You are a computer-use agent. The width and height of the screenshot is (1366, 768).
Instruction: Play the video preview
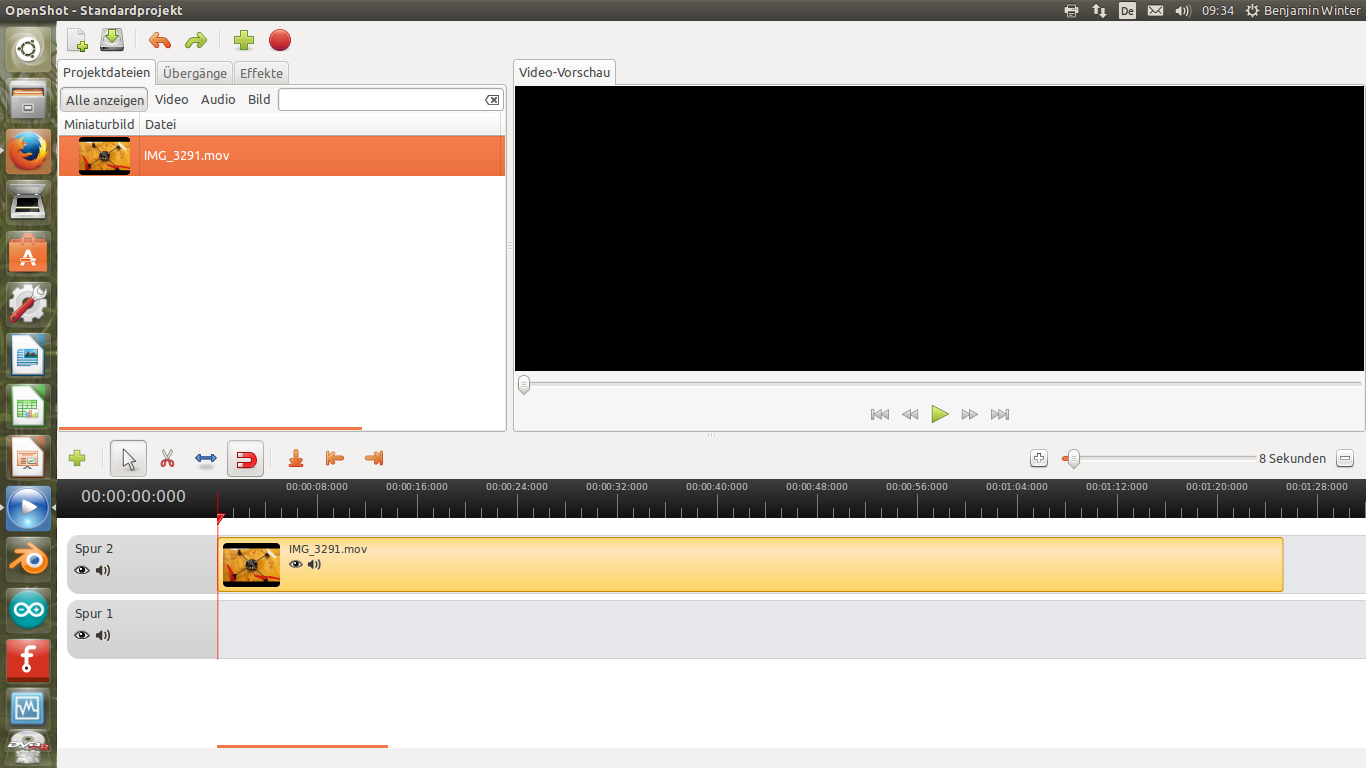[x=940, y=414]
